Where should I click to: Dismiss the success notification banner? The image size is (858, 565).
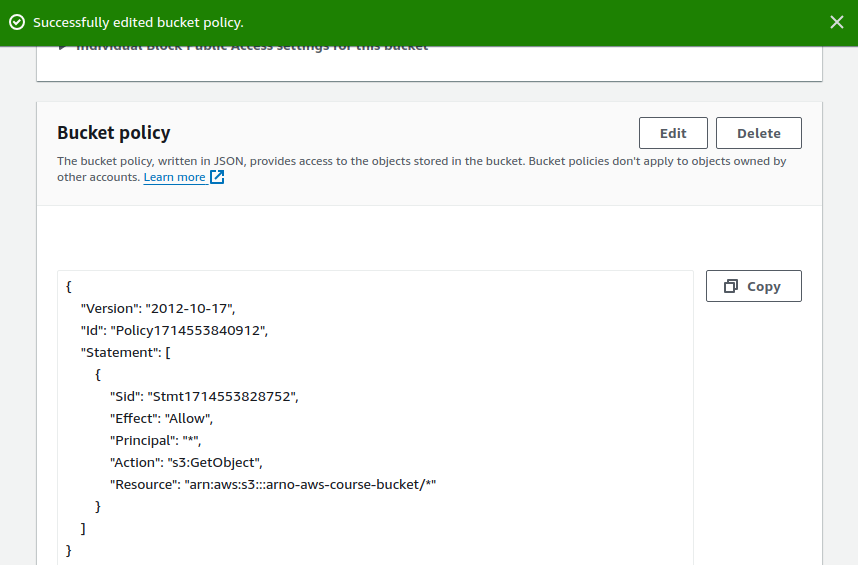click(x=836, y=22)
